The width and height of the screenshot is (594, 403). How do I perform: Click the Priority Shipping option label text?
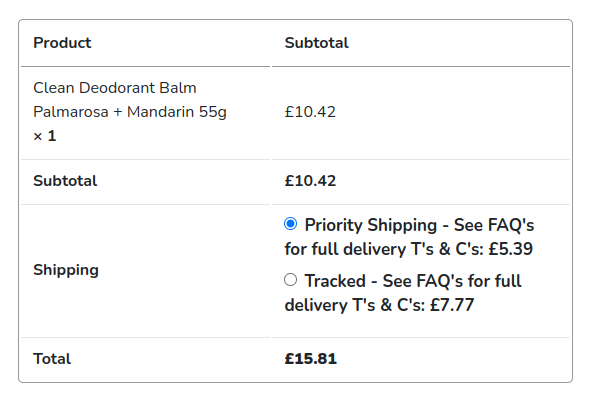click(x=409, y=237)
